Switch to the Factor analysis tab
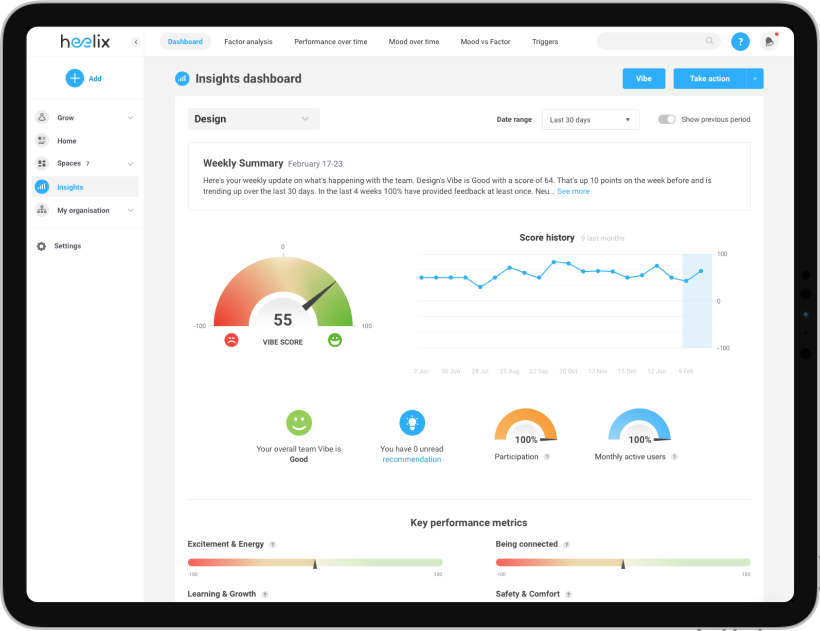The width and height of the screenshot is (820, 631). 248,42
